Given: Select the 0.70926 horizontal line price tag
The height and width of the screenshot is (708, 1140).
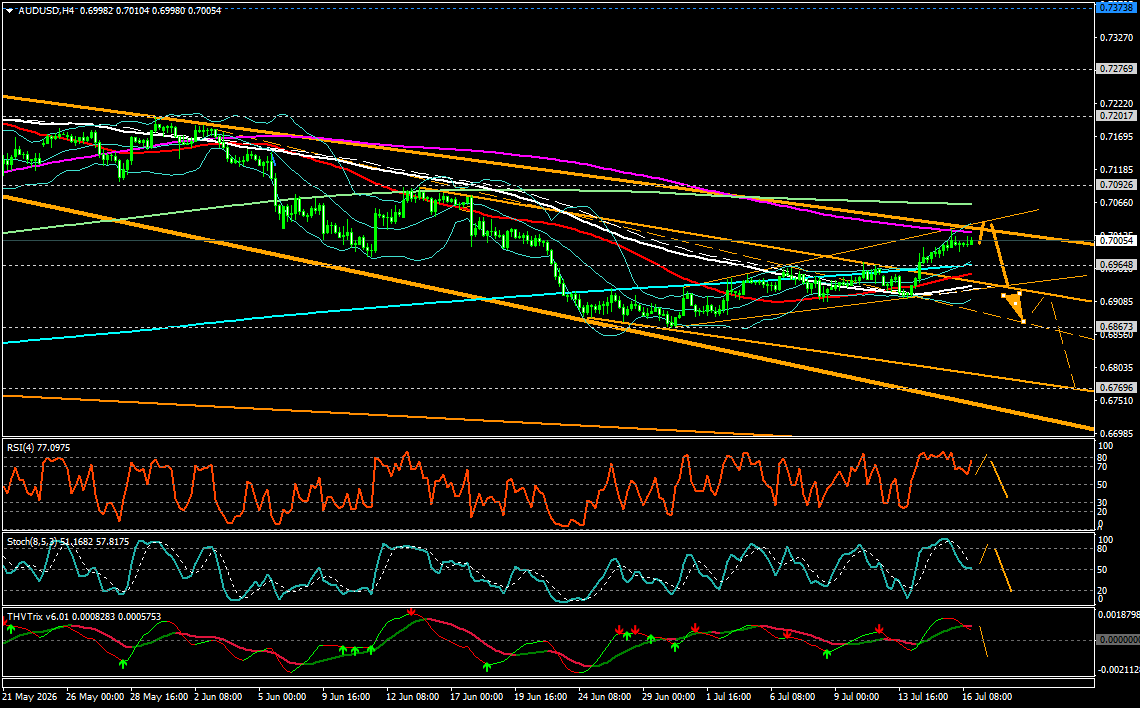Looking at the screenshot, I should [x=1116, y=185].
